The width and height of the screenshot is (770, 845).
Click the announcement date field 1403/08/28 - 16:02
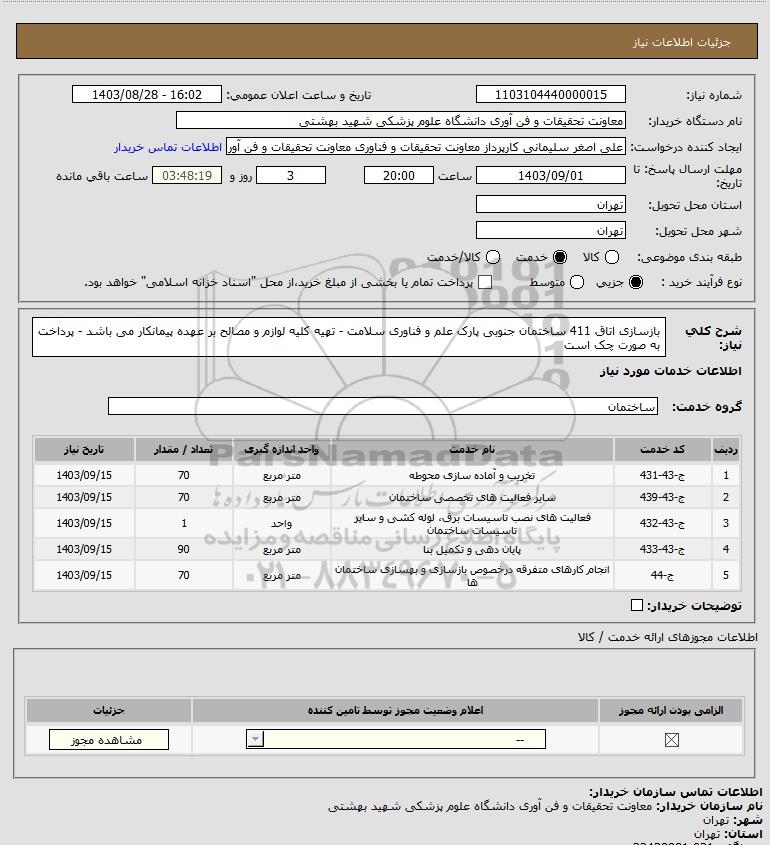coord(147,94)
